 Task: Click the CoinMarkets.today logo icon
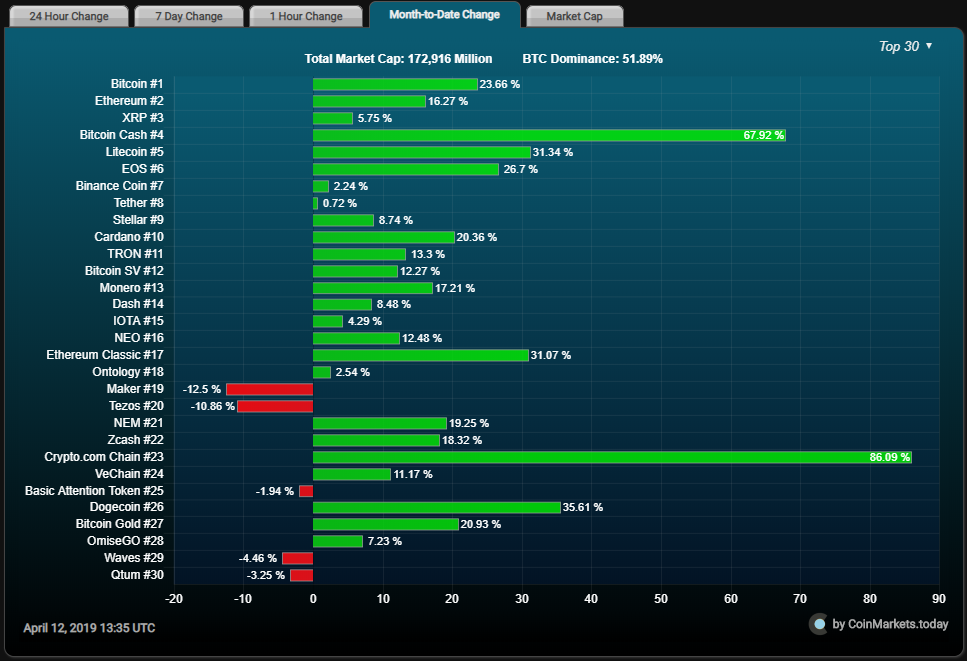[x=818, y=624]
